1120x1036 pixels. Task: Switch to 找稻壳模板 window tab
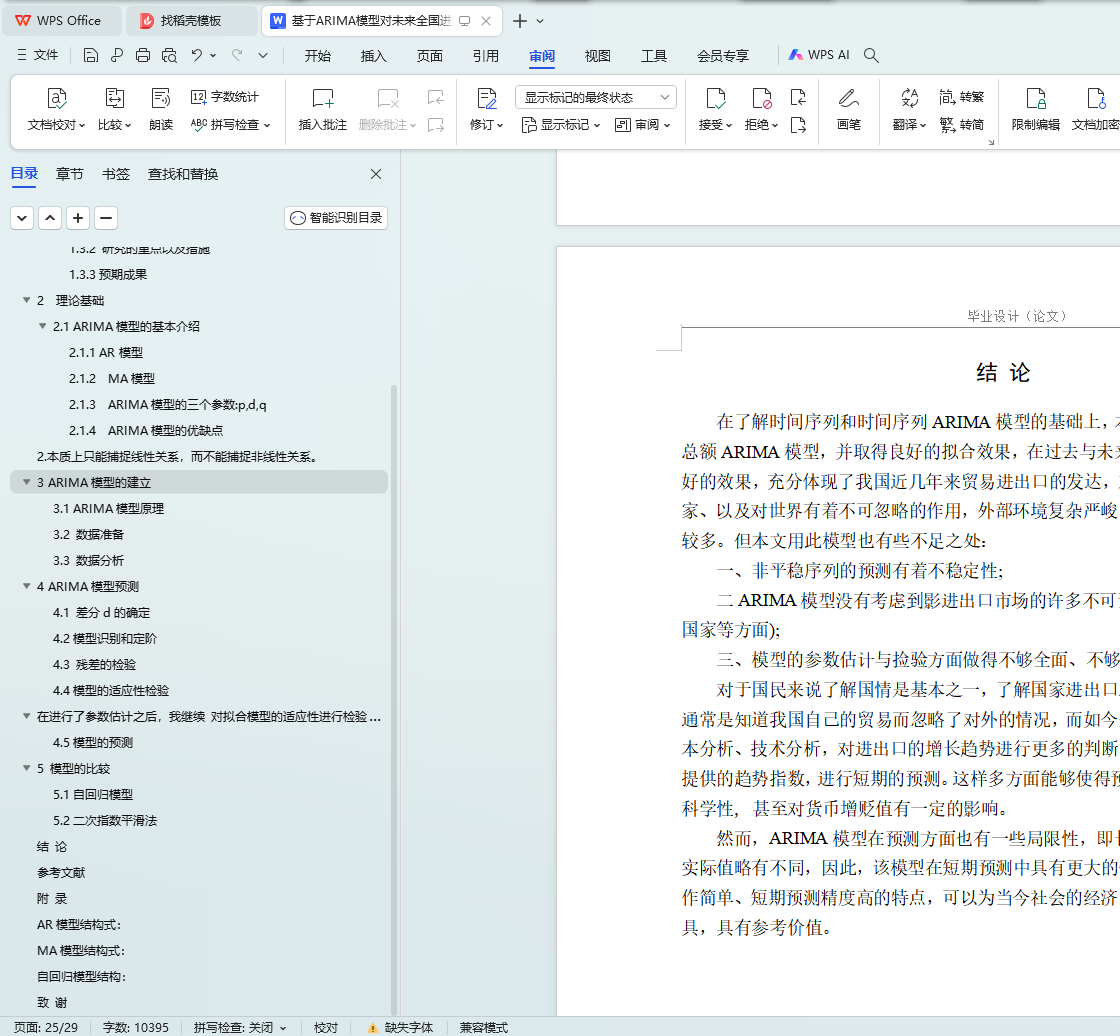coord(191,21)
